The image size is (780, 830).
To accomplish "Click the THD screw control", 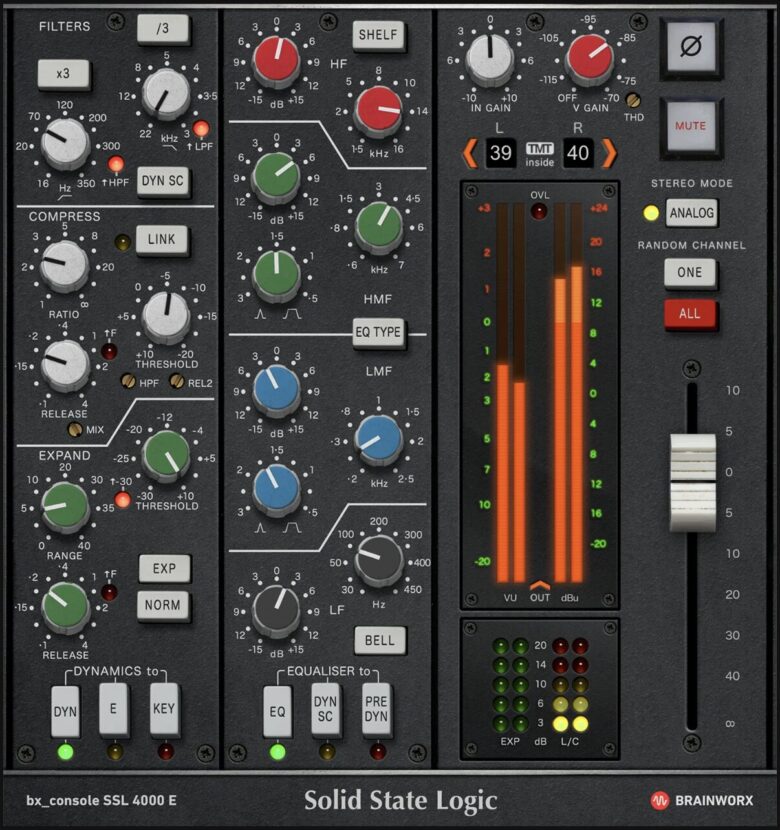I will tap(634, 106).
